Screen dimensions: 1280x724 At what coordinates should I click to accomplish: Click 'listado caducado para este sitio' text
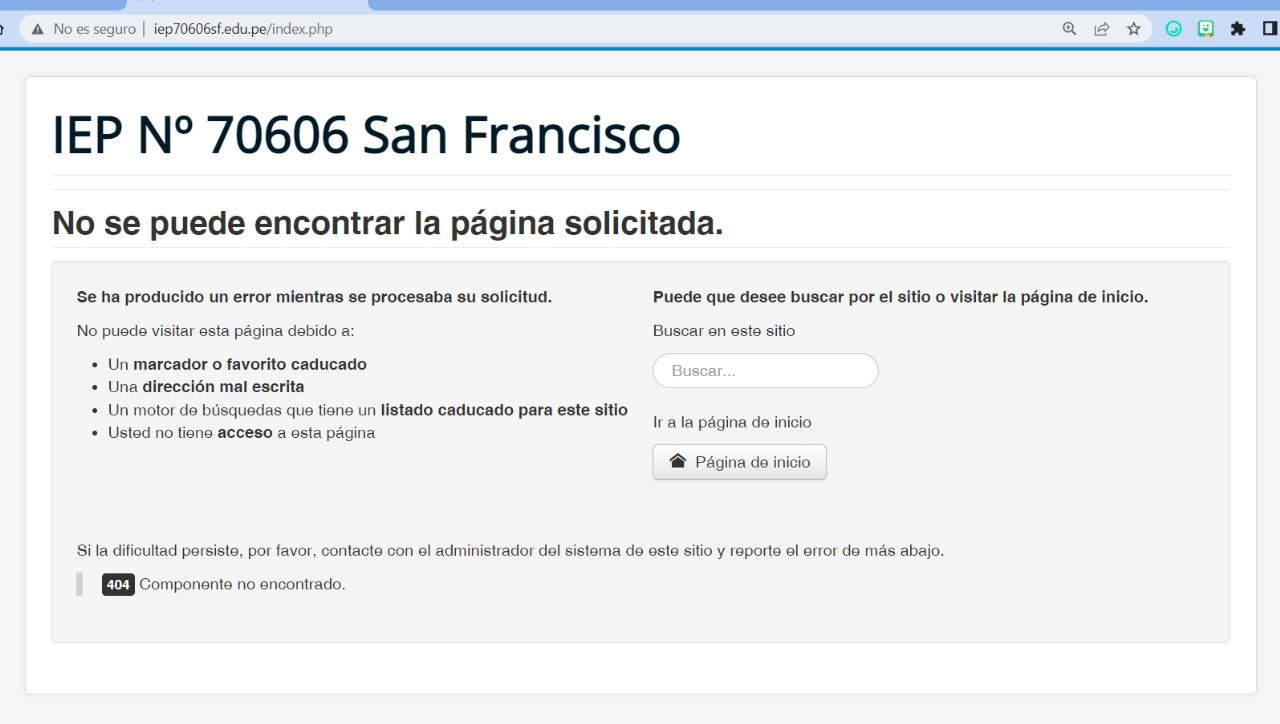tap(504, 410)
